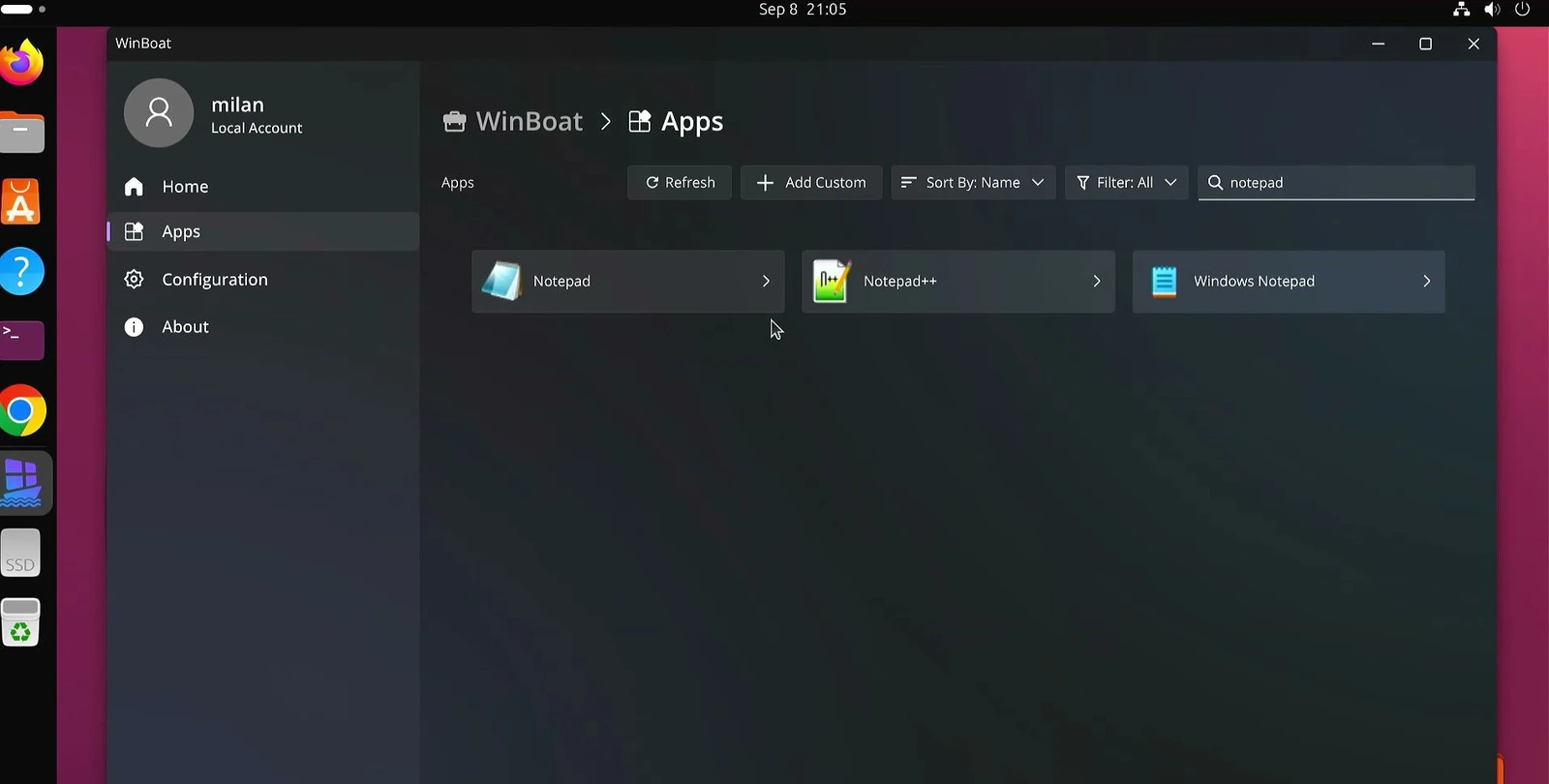Refresh the apps list
The height and width of the screenshot is (784, 1549).
click(x=680, y=183)
